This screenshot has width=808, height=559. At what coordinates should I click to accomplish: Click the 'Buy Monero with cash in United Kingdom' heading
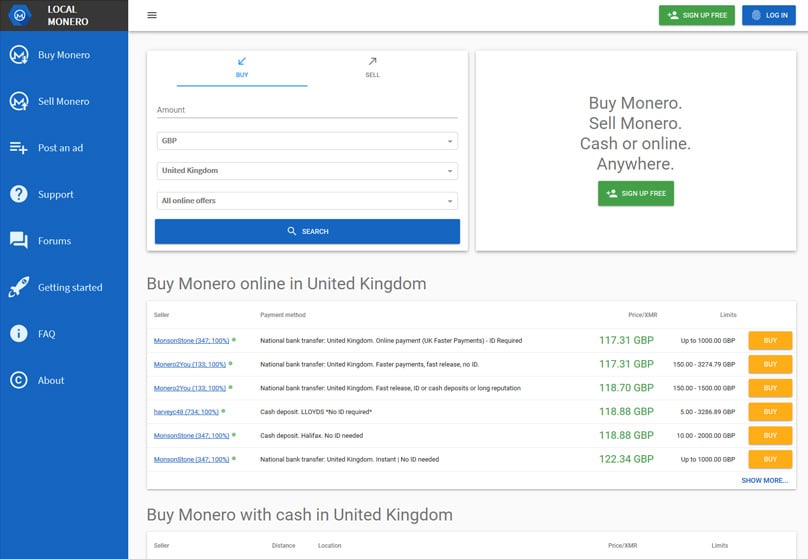click(x=299, y=515)
